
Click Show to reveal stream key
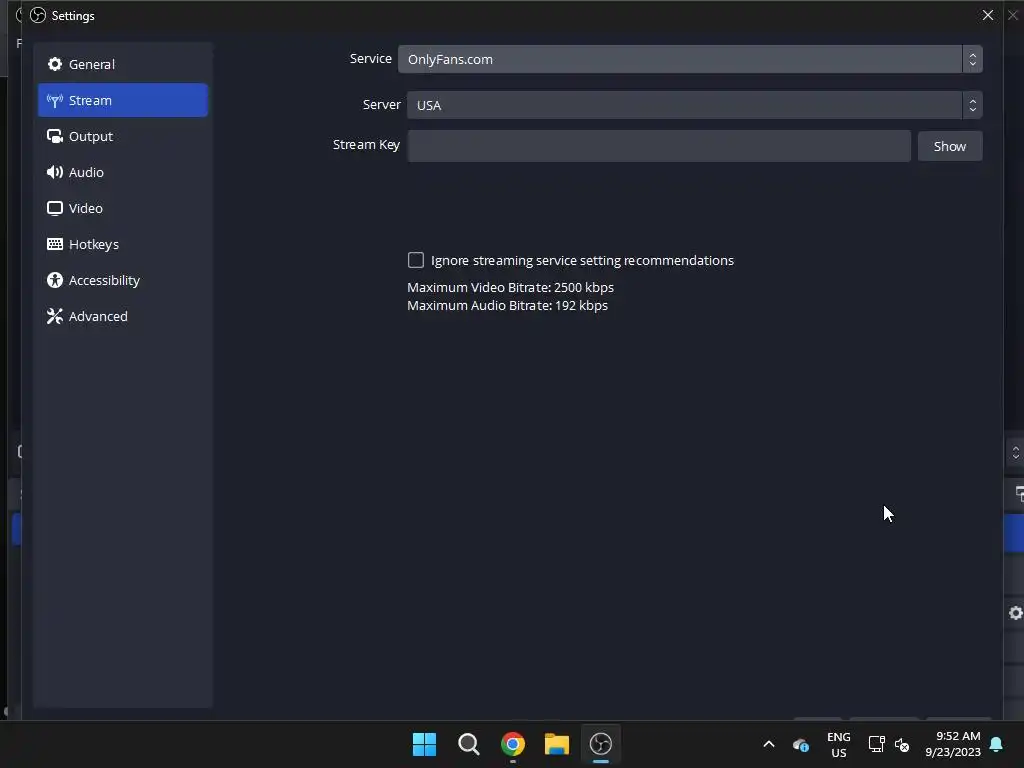[950, 146]
